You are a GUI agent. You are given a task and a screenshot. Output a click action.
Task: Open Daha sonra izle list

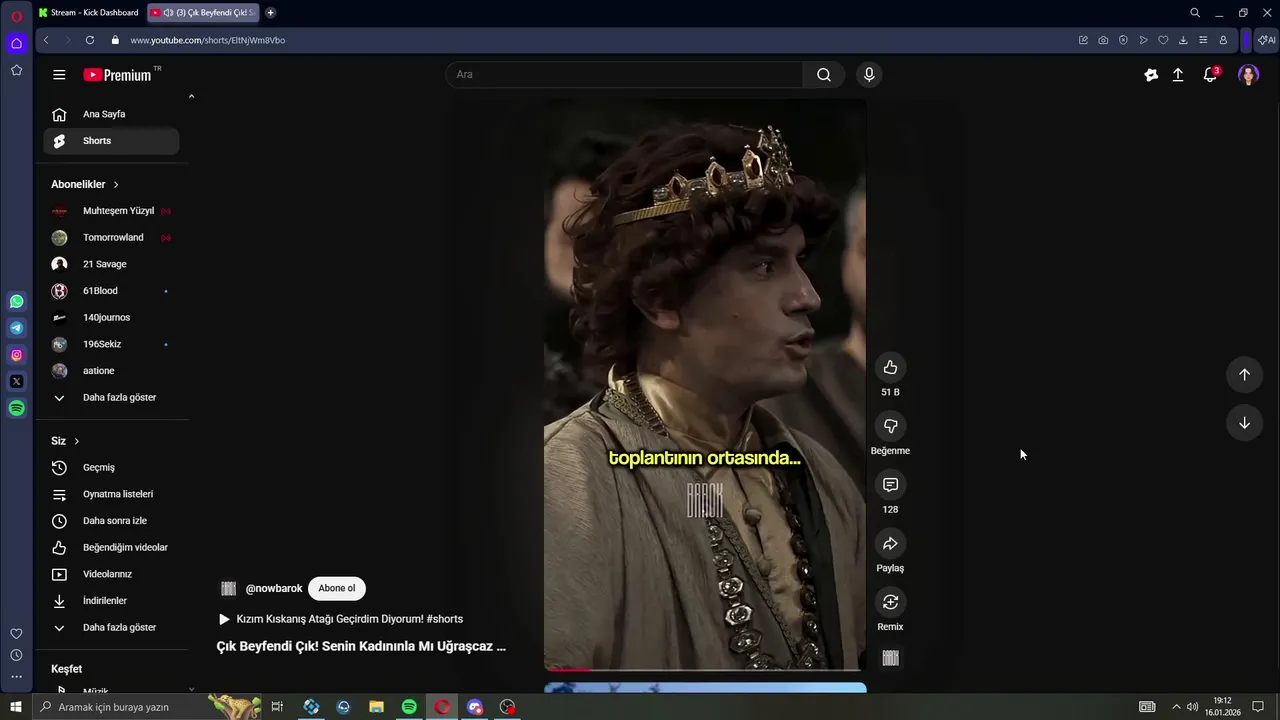coord(111,521)
